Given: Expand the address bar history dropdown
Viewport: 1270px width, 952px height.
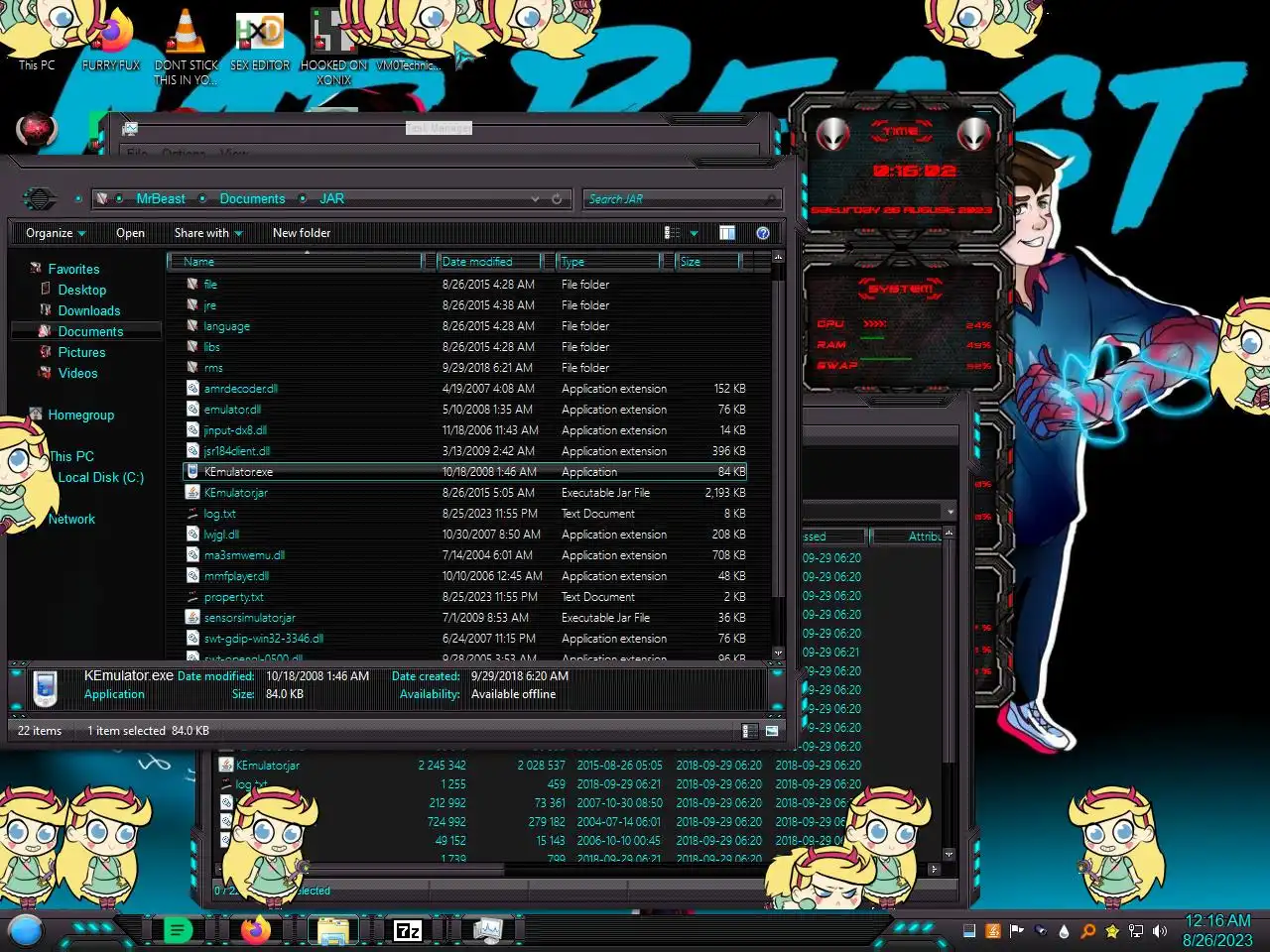Looking at the screenshot, I should pos(536,199).
